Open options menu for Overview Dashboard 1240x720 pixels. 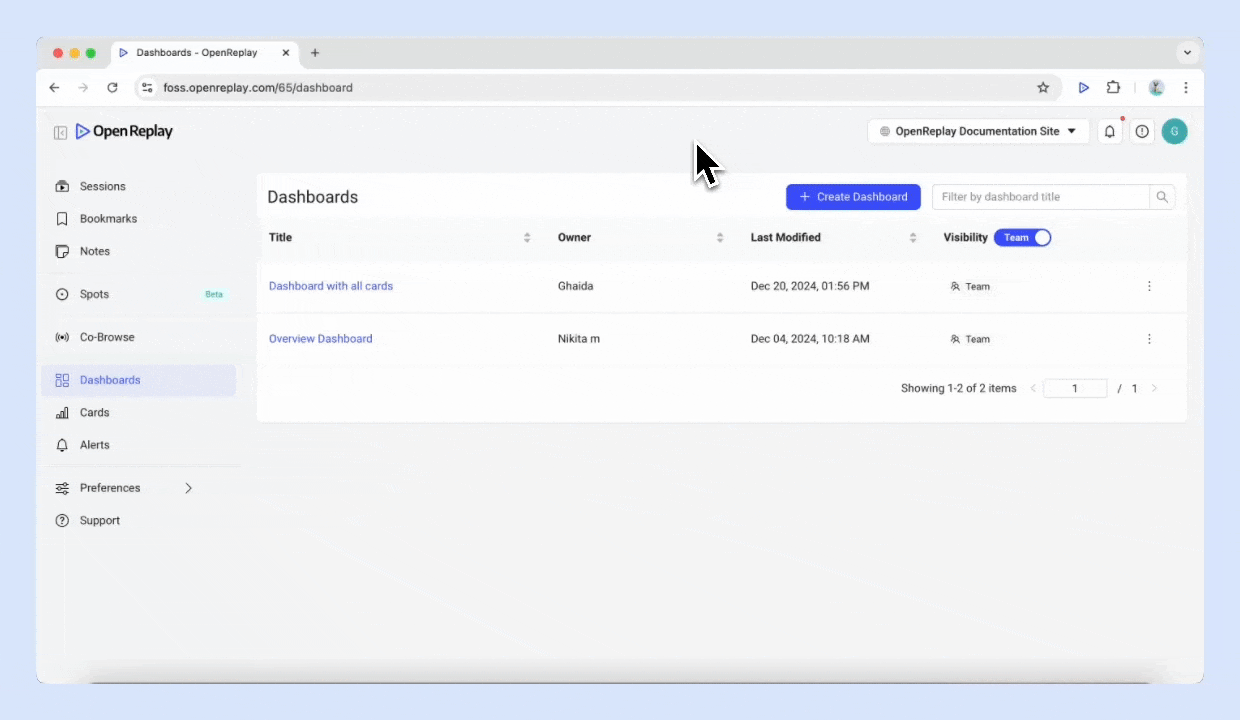[1149, 339]
